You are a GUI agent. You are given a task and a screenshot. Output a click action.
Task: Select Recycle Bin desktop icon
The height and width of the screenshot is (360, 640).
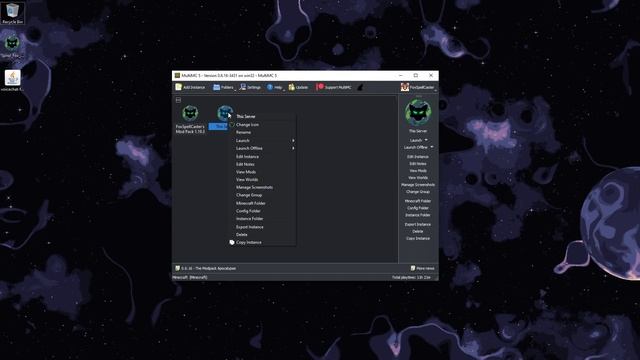coord(12,13)
